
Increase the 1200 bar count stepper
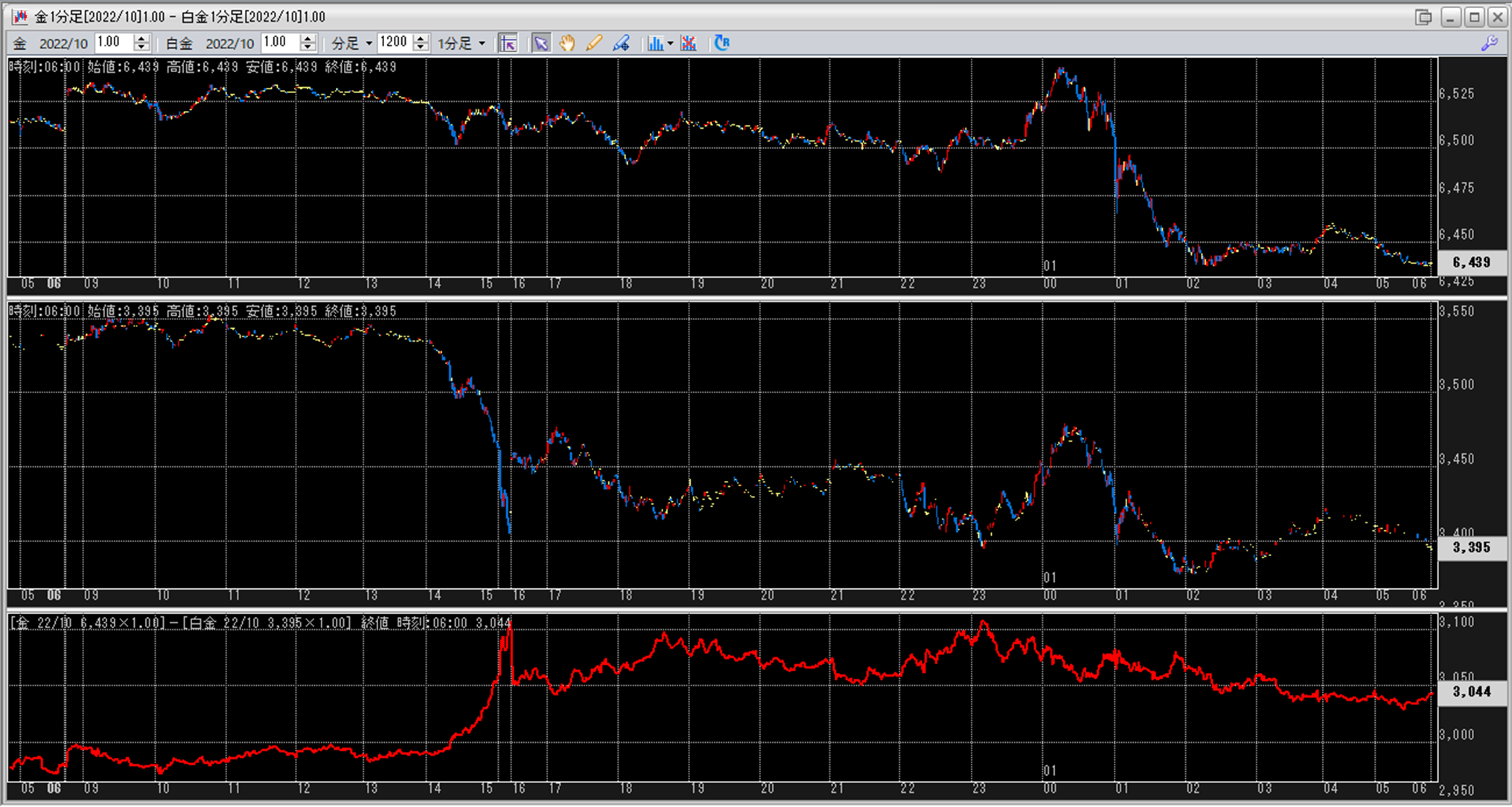[421, 39]
